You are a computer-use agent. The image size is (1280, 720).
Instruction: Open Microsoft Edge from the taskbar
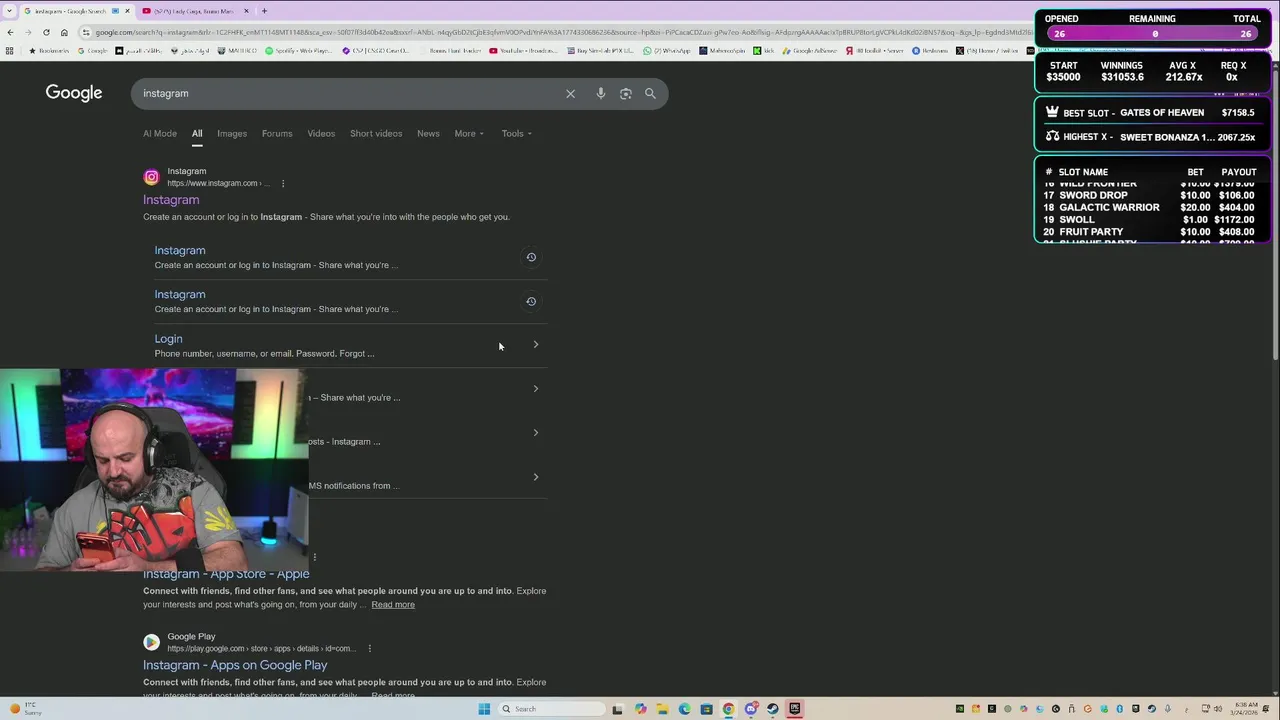point(684,709)
